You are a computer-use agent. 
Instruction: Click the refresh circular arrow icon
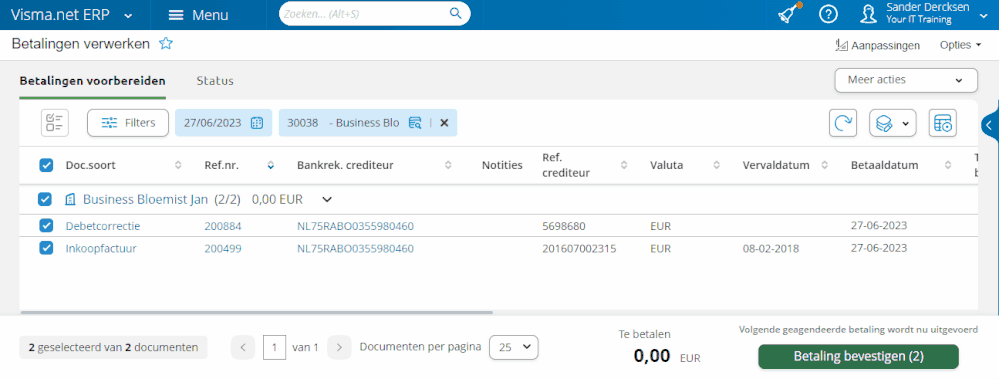point(843,123)
